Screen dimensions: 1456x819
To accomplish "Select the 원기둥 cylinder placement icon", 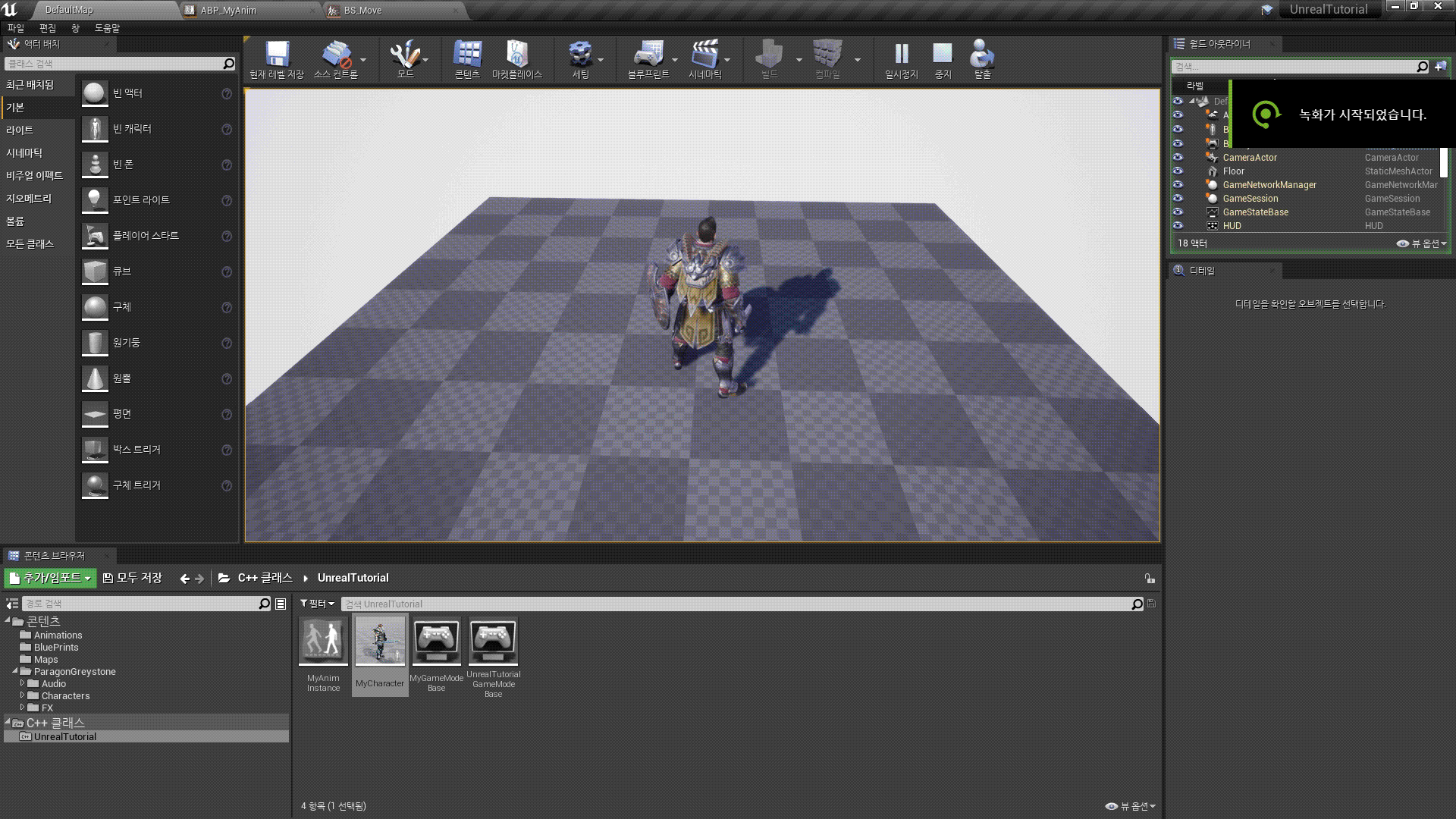I will point(95,343).
